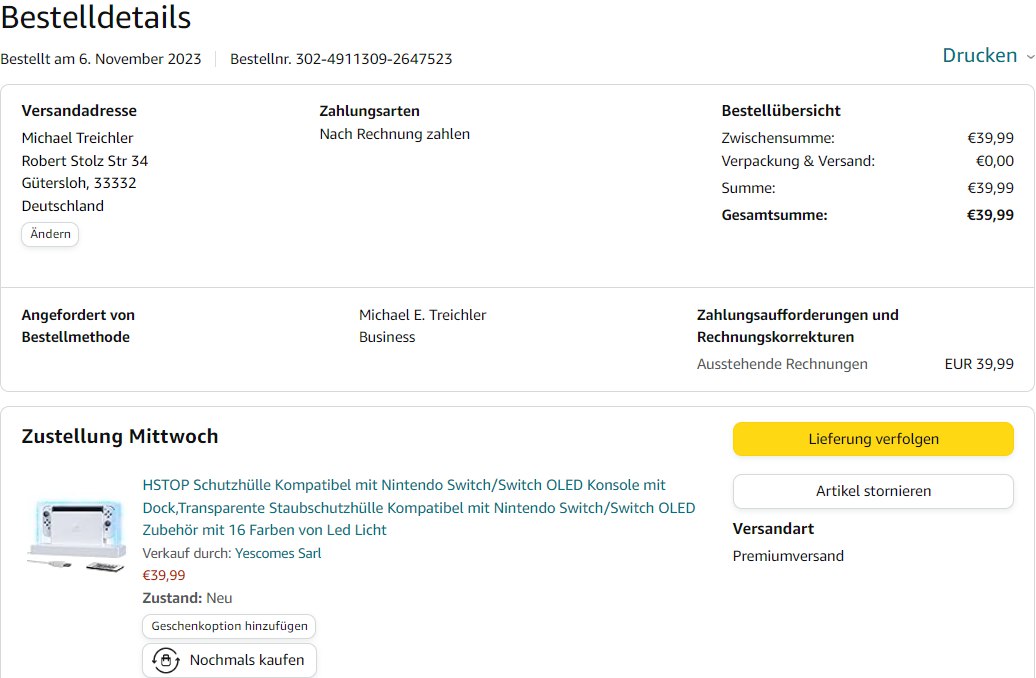Click the EUR 39,99 outstanding invoice amount
The width and height of the screenshot is (1036, 678).
point(978,364)
